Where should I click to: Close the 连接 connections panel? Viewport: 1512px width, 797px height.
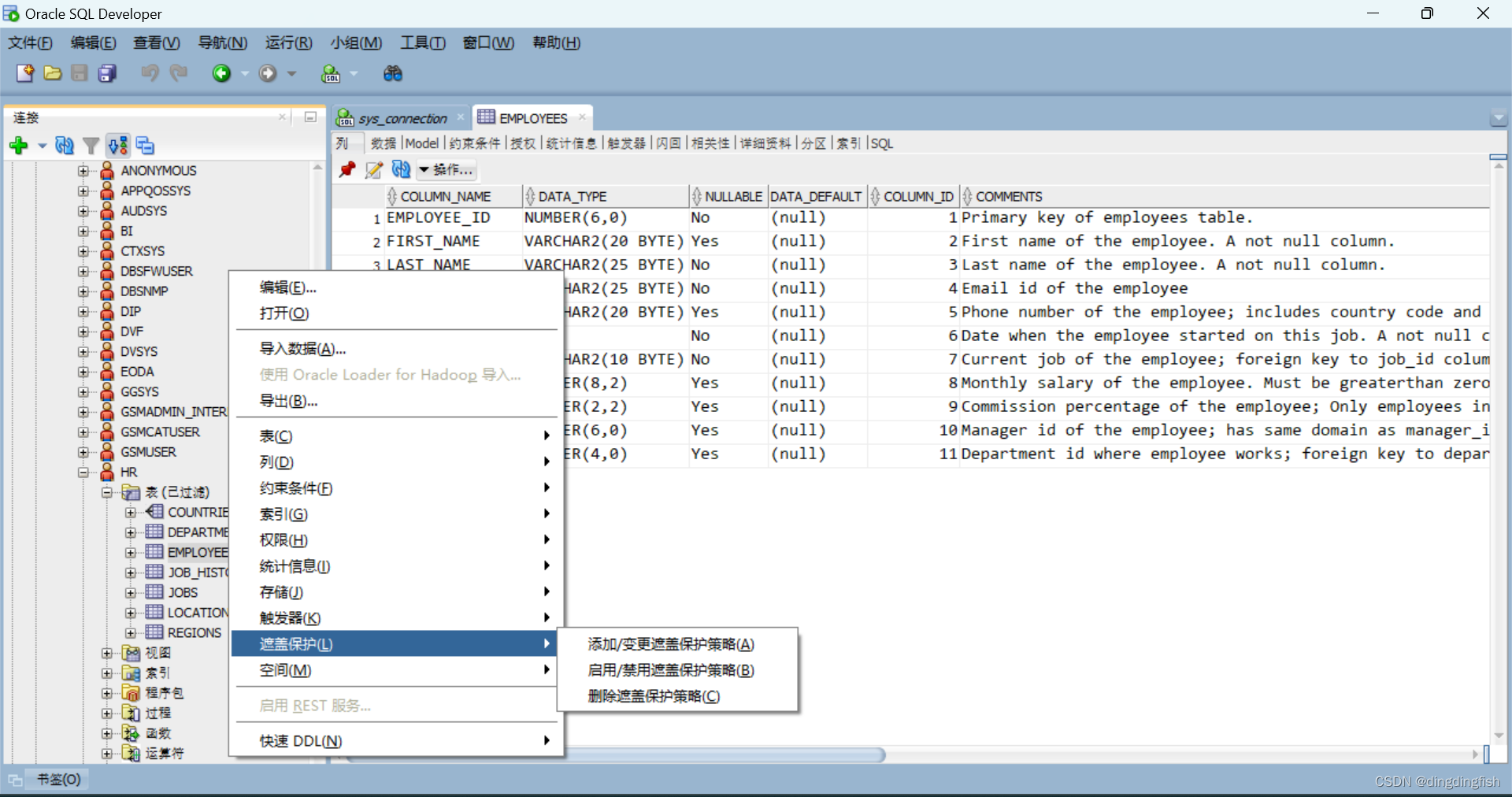coord(282,117)
